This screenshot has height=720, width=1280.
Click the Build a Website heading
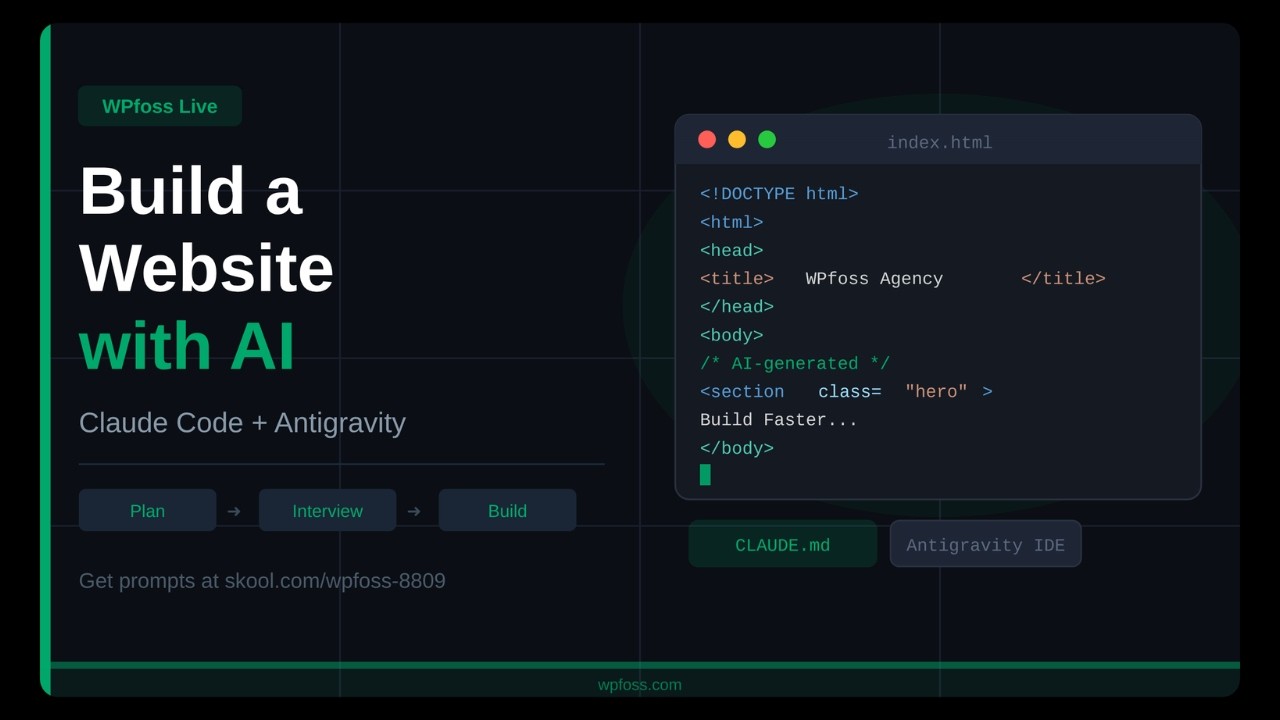point(207,229)
